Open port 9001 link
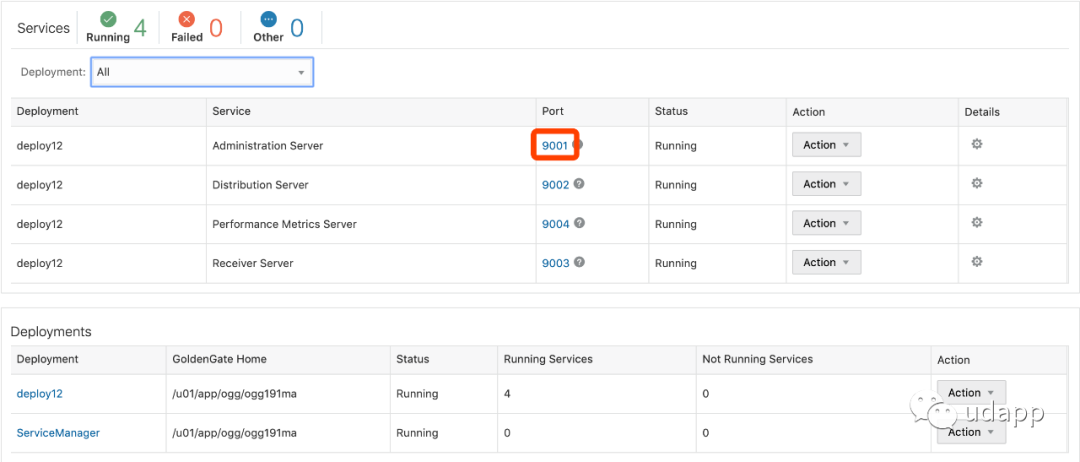 [x=555, y=146]
